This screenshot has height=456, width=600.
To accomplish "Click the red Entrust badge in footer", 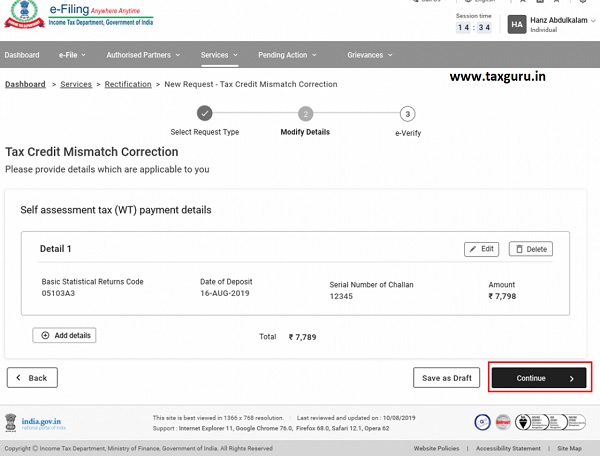I will point(503,422).
